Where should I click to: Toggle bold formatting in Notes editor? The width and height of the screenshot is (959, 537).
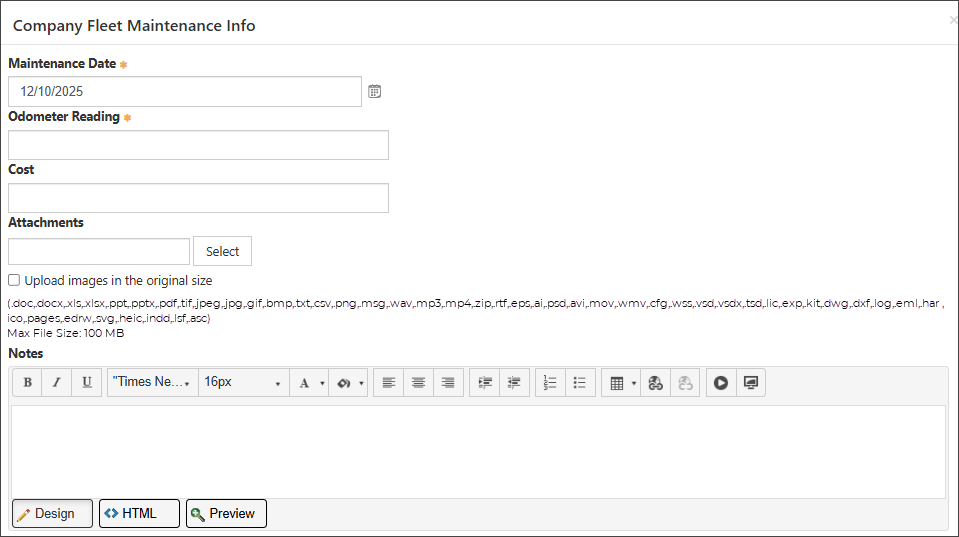pyautogui.click(x=28, y=382)
